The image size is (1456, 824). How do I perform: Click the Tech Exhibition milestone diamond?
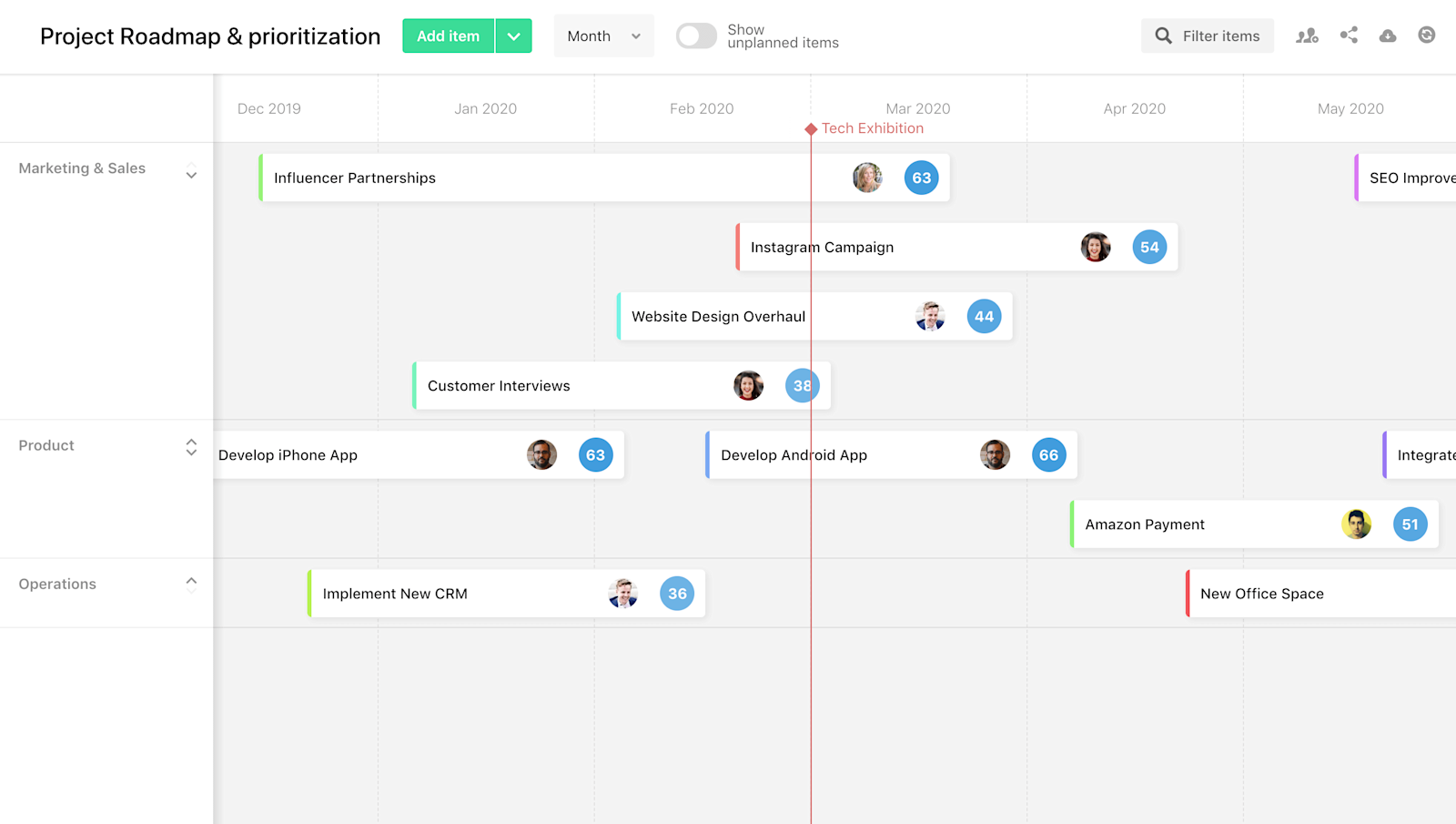coord(811,128)
